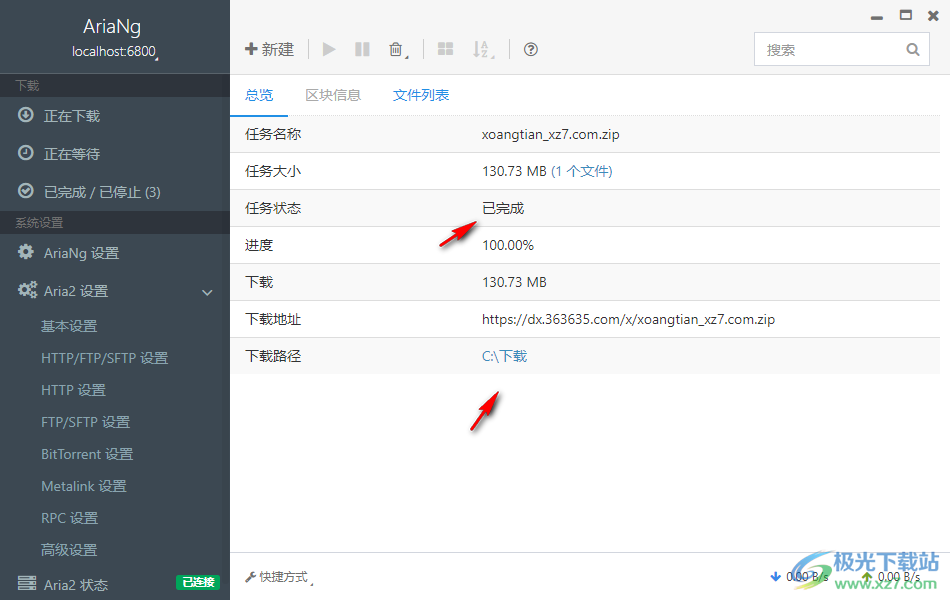Click the download clock icon beside 正在下载
This screenshot has width=950, height=600.
pos(25,115)
